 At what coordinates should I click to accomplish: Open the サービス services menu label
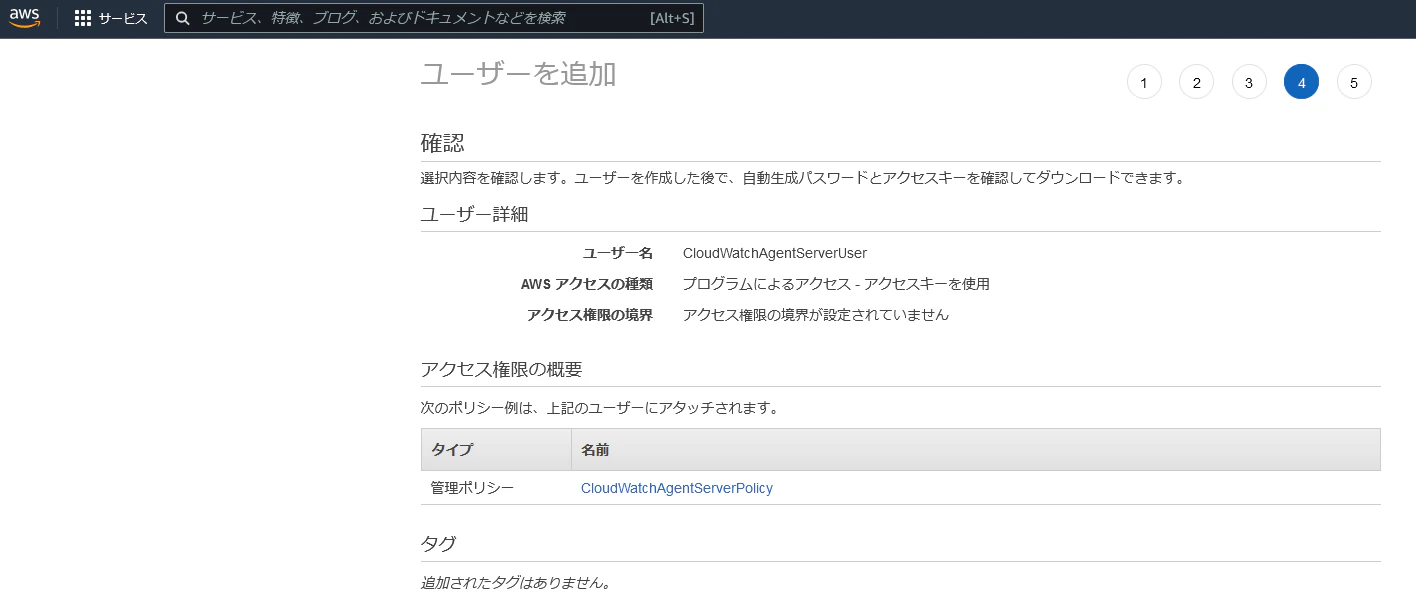[123, 18]
